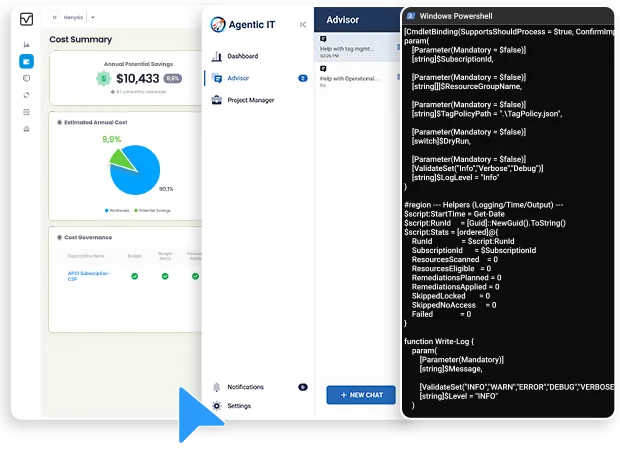This screenshot has height=450, width=620.
Task: Select the highlighted wallet cost icon
Action: 26,61
